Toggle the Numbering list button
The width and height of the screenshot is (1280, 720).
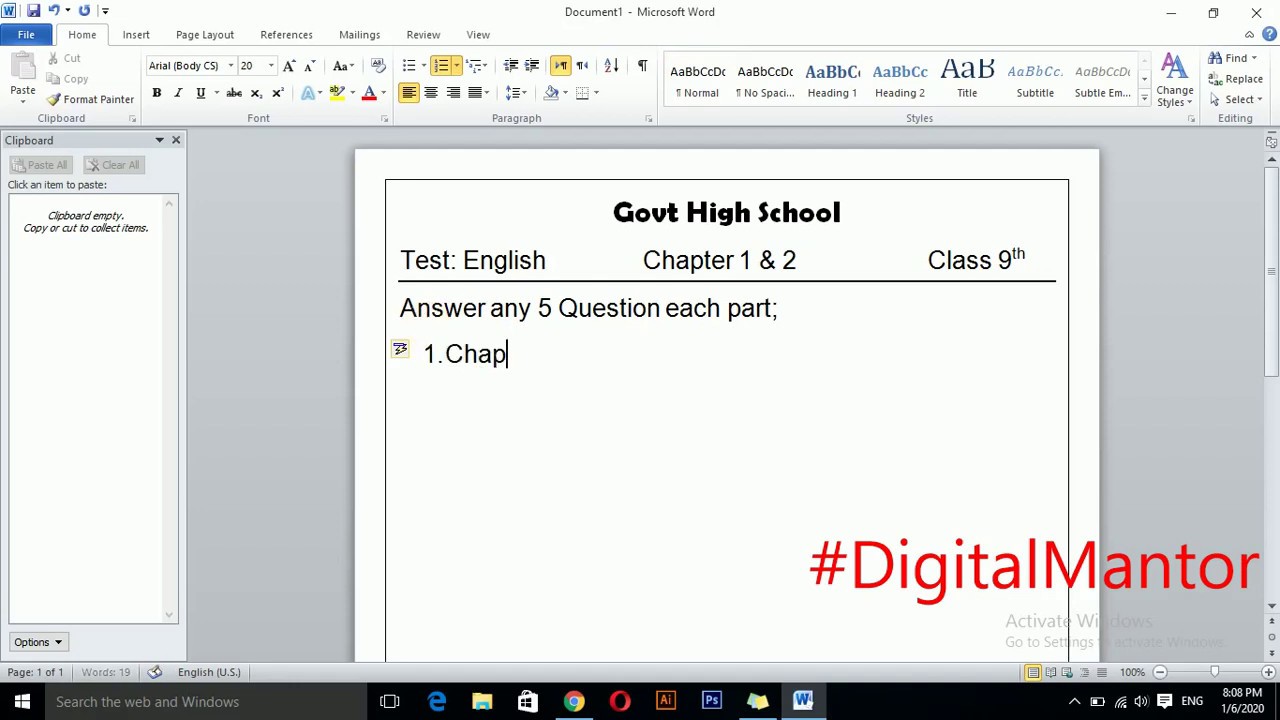pos(440,66)
